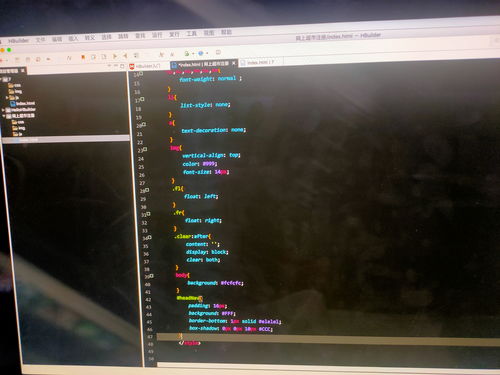
Task: Select the img folder under 网上超市注册
Action: point(19,128)
